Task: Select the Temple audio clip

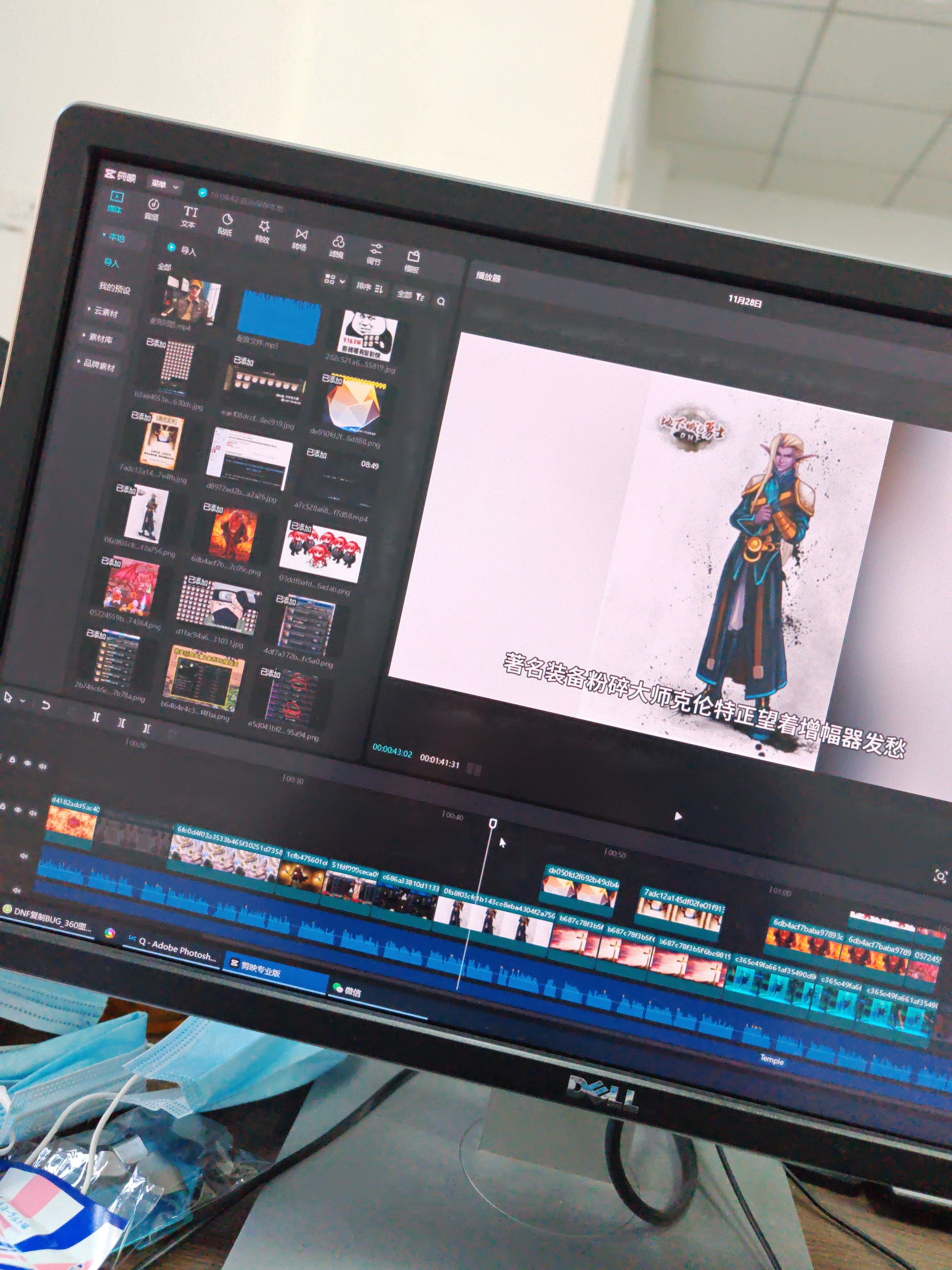Action: pyautogui.click(x=772, y=1060)
